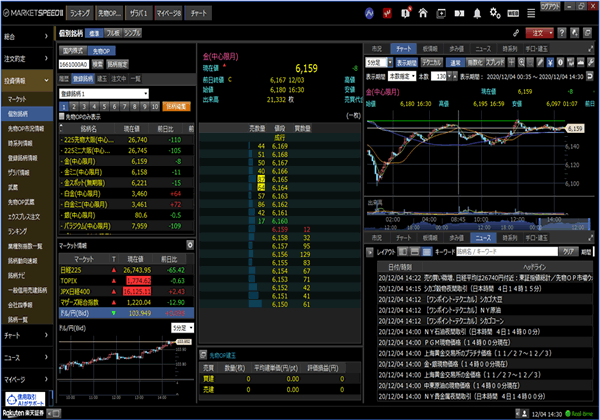Screen dimensions: 600x420
Task: Check the 先物OPのみ表示 checkbox
Action: 62,116
